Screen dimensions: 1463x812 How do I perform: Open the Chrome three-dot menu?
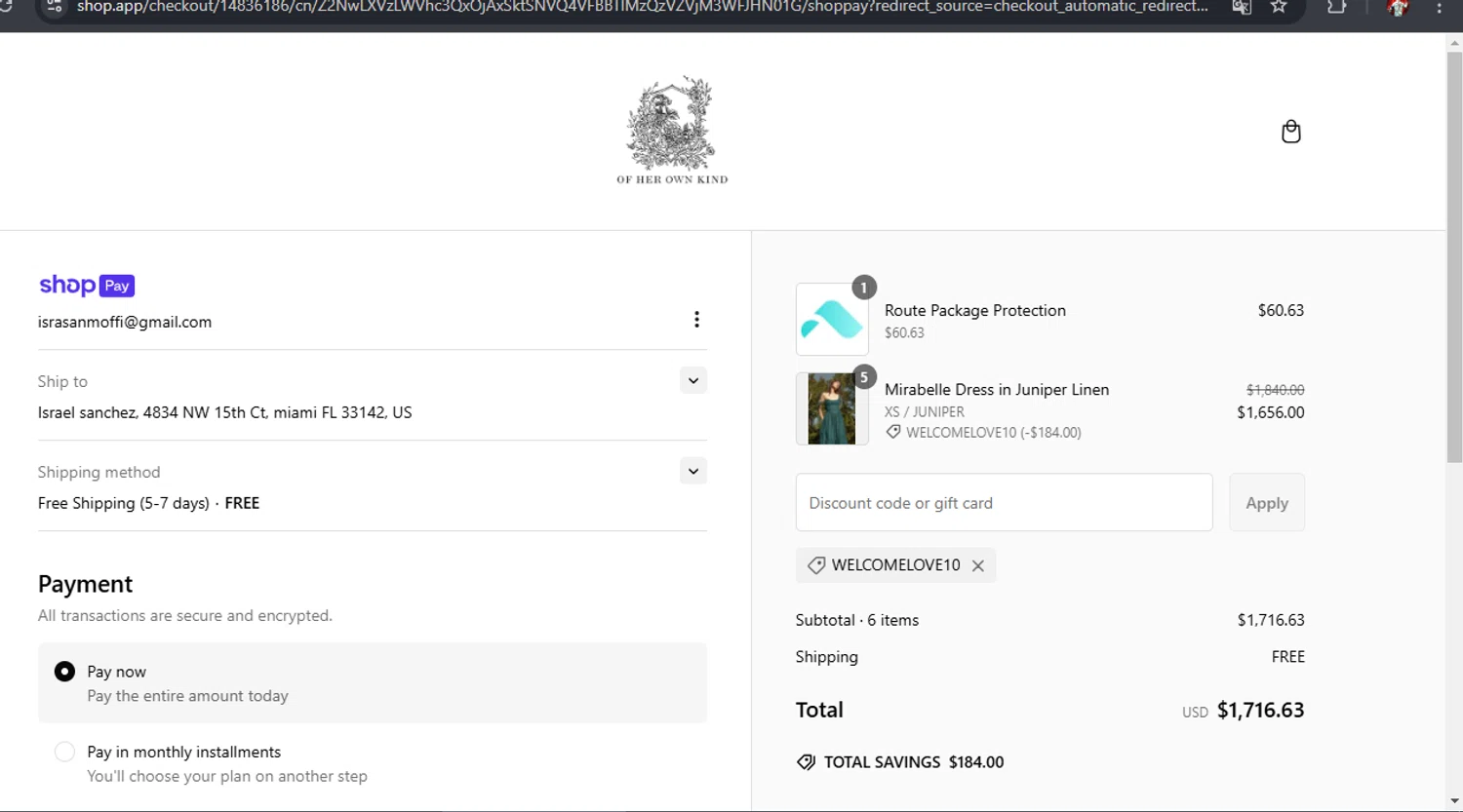1440,7
